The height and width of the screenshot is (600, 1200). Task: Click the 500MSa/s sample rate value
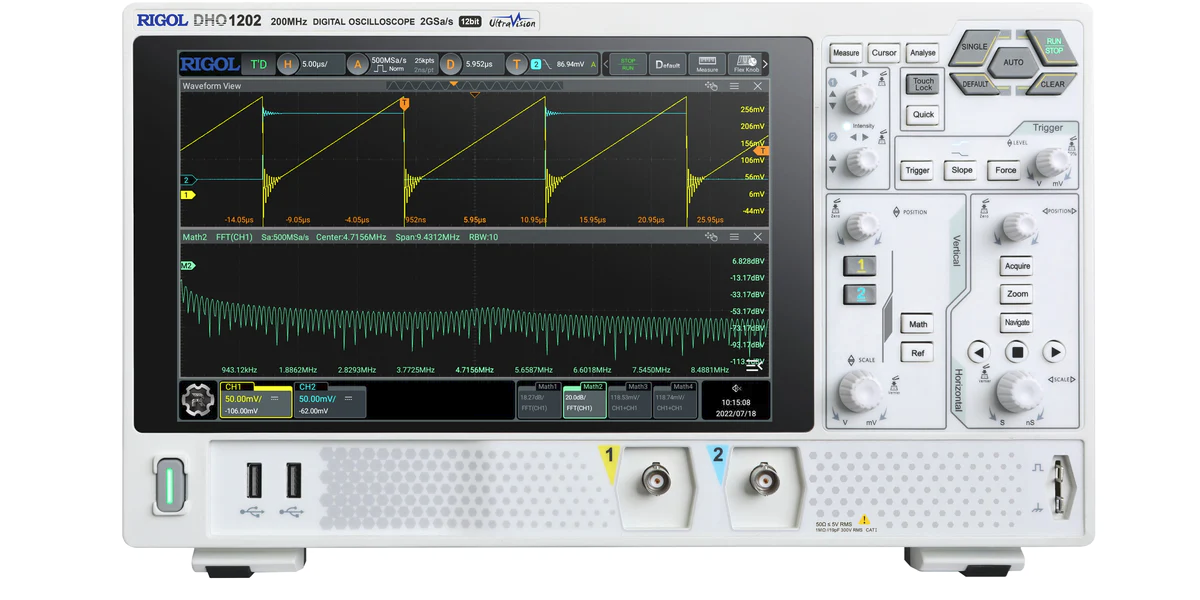pos(389,60)
